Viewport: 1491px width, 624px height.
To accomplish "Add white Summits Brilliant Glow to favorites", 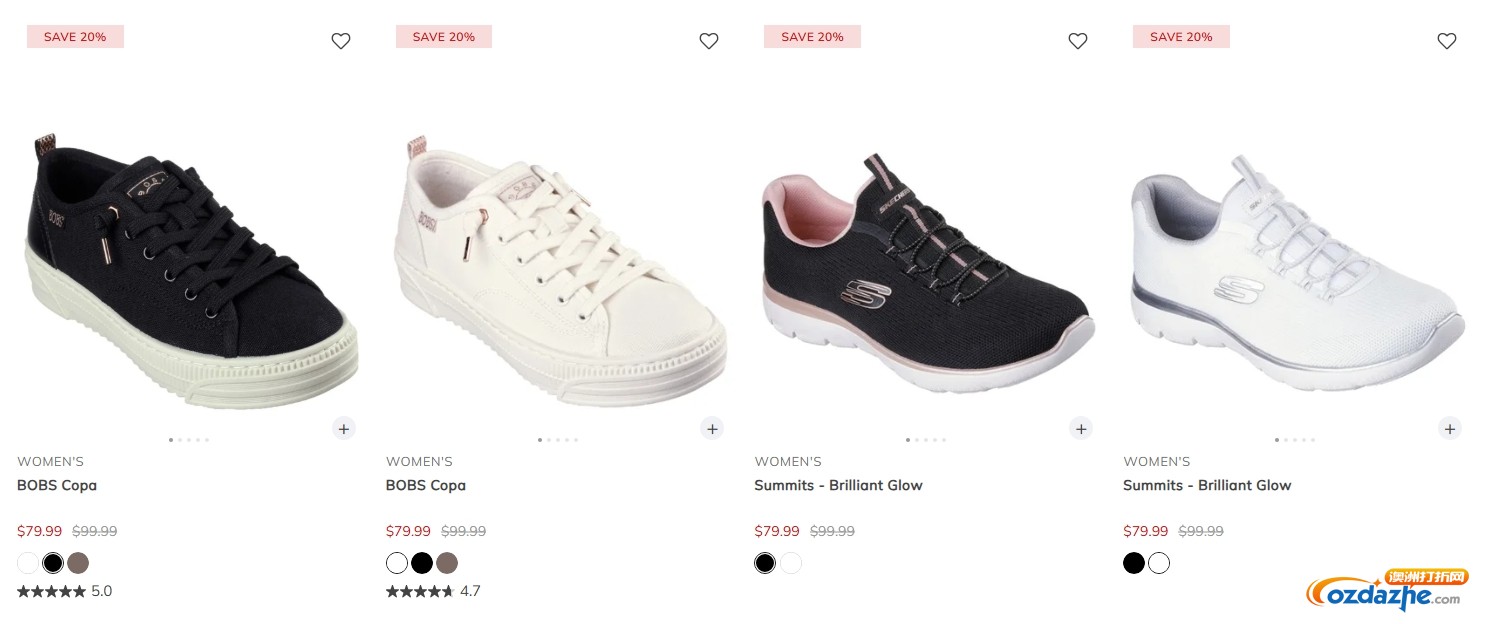I will click(1447, 41).
